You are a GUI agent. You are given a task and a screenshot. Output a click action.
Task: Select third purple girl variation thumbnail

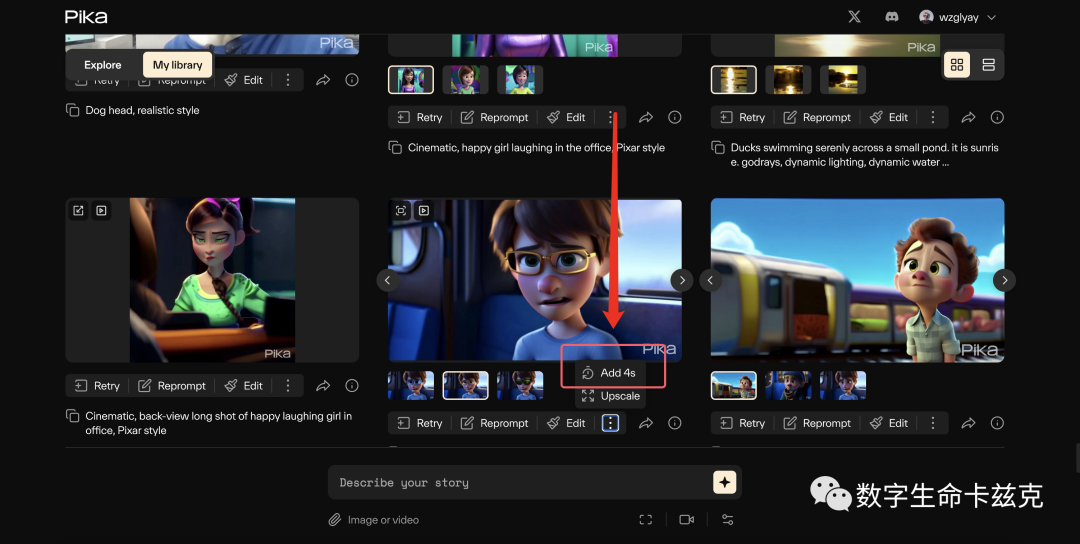[520, 80]
